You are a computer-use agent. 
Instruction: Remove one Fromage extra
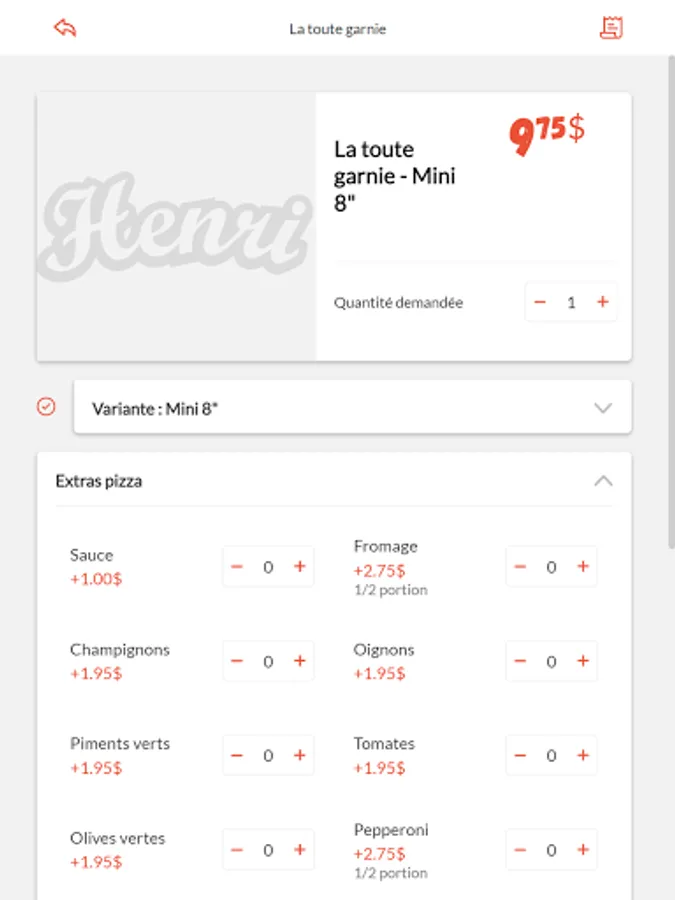tap(520, 567)
